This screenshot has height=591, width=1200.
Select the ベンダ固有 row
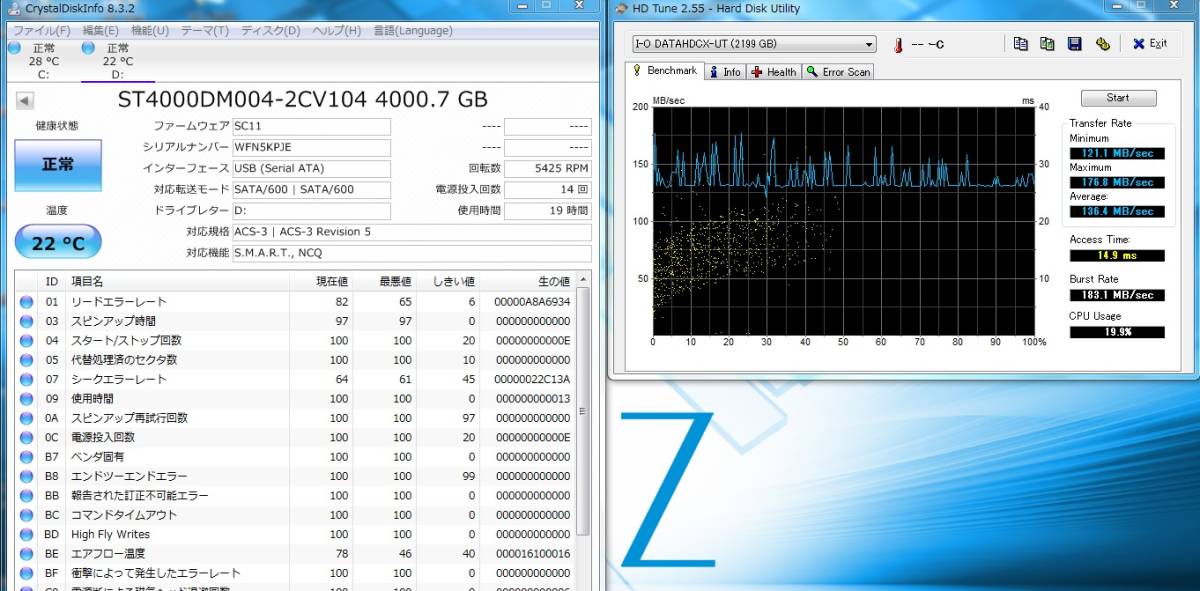tap(296, 457)
